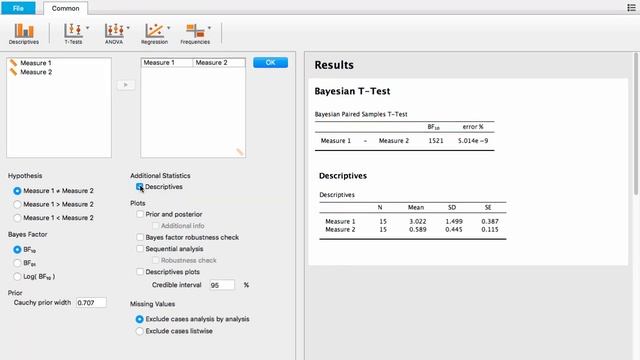Click the arrow button to assign variables
The width and height of the screenshot is (640, 360).
pyautogui.click(x=126, y=85)
